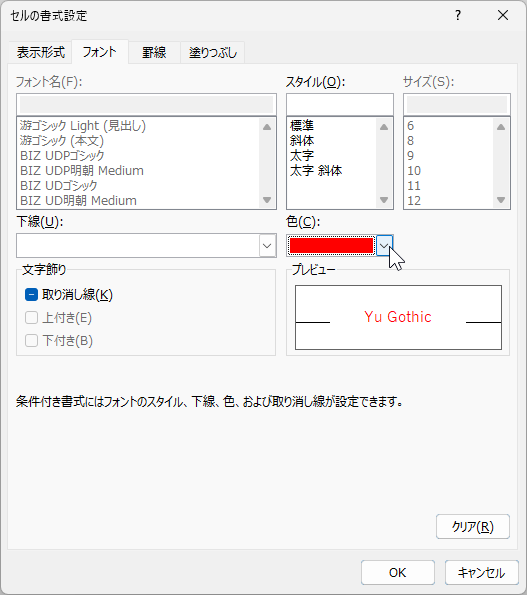The width and height of the screenshot is (527, 595).
Task: Switch to the 罫線 tab
Action: pyautogui.click(x=154, y=52)
